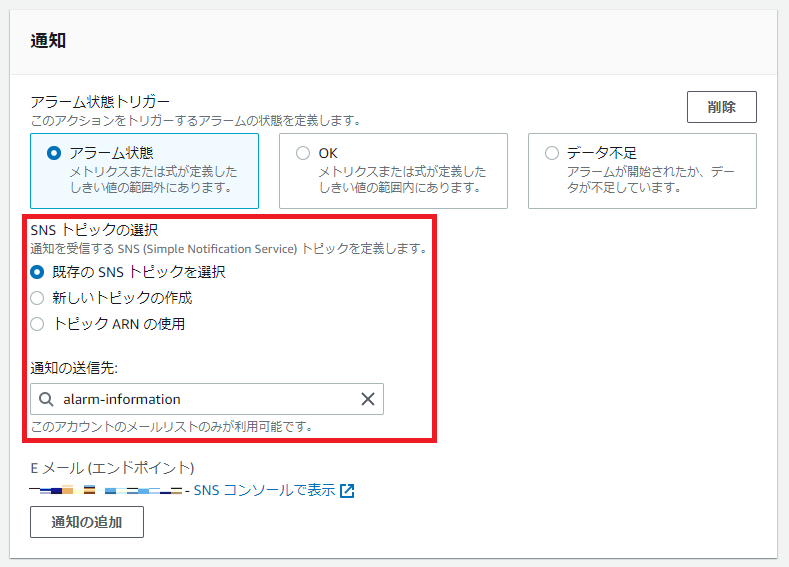Choose 新しいトピックの作成 radio option
This screenshot has width=789, height=567.
(37, 298)
